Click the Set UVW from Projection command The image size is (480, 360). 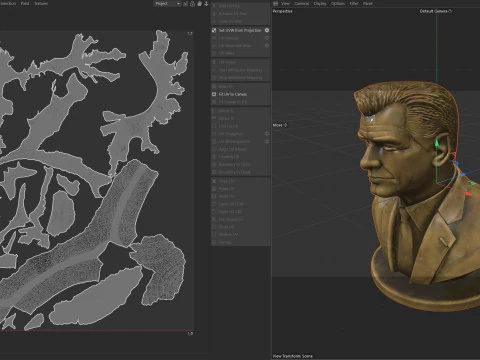pyautogui.click(x=240, y=30)
